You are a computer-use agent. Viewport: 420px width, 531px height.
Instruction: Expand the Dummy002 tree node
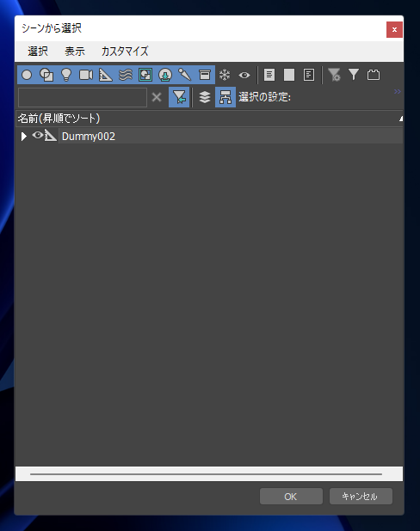tap(23, 136)
